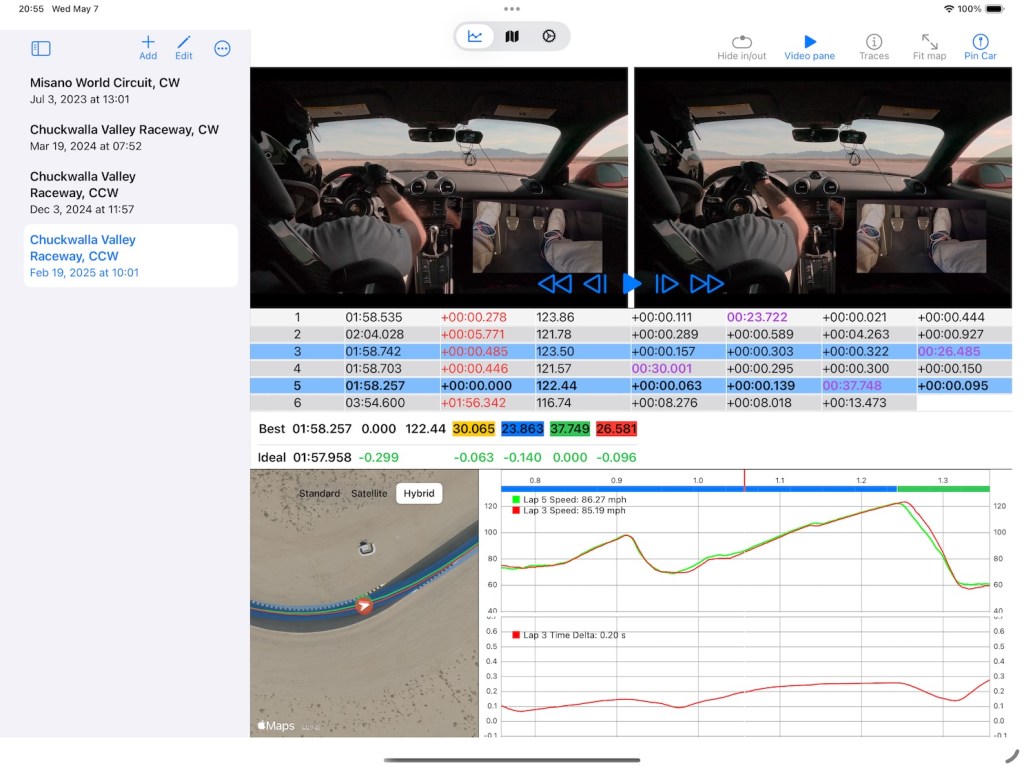The height and width of the screenshot is (768, 1024).
Task: Tap the Edit pencil icon
Action: coord(184,47)
